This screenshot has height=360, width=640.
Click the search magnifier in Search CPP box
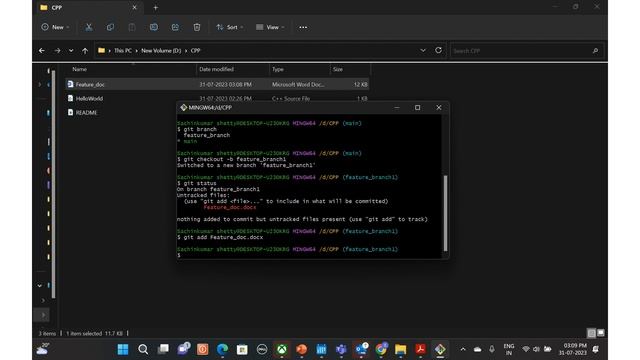point(595,51)
